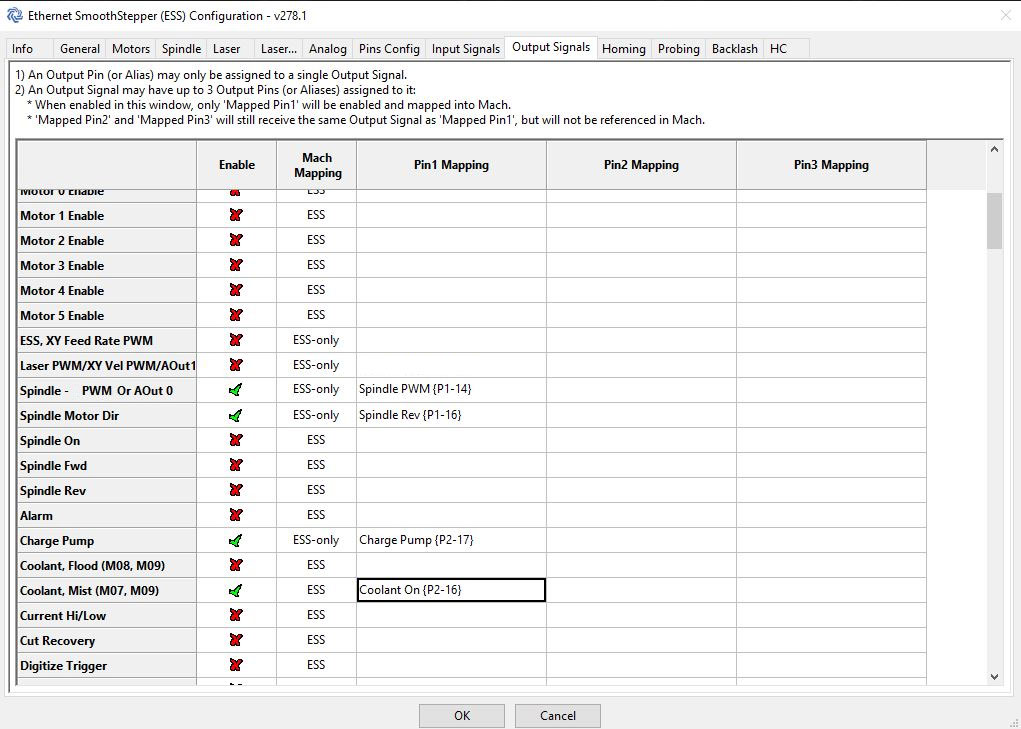Image resolution: width=1021 pixels, height=729 pixels.
Task: Select the 'Spindle Rev {P1-16}' mapping cell
Action: [x=451, y=415]
